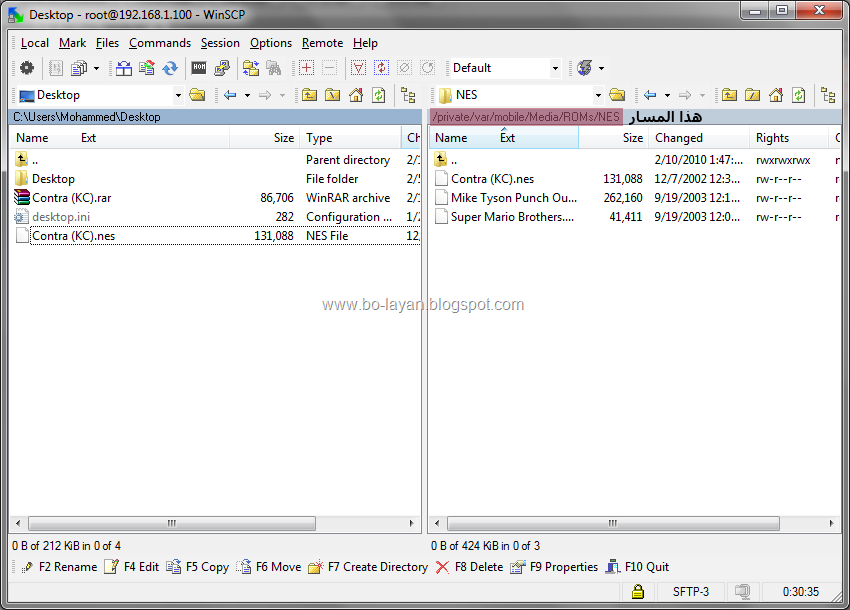Open the Remote menu
Image resolution: width=850 pixels, height=610 pixels.
click(x=323, y=43)
